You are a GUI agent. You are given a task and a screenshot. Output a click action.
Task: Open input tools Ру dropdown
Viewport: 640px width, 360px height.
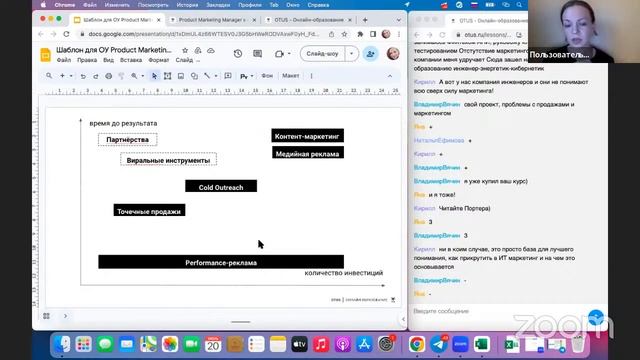coord(247,76)
